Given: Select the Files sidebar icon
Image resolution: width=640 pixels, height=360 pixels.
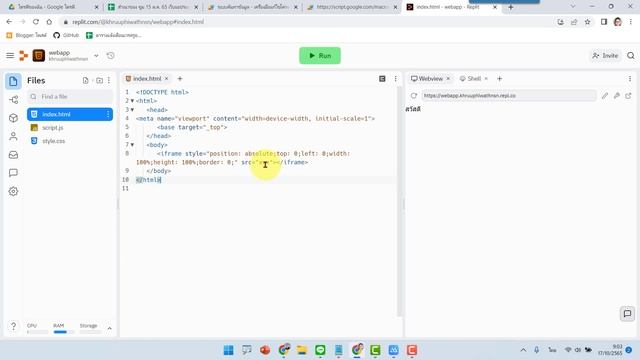Looking at the screenshot, I should click(x=13, y=81).
